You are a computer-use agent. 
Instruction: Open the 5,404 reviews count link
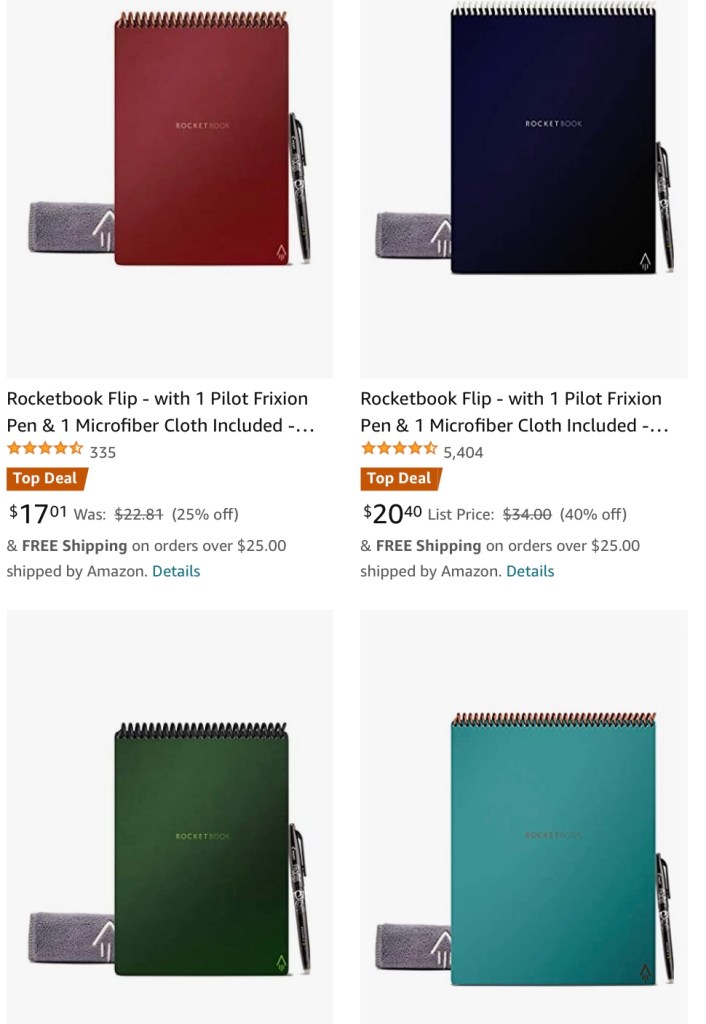[x=463, y=452]
